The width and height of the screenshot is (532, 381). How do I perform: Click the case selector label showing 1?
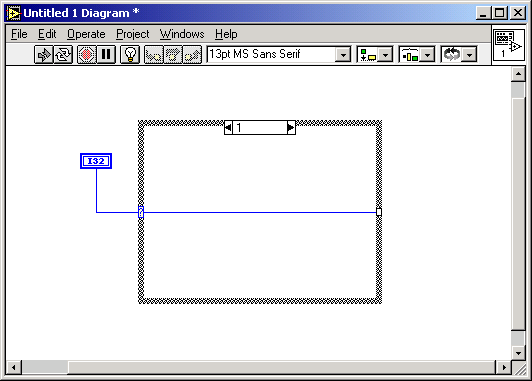pyautogui.click(x=260, y=128)
